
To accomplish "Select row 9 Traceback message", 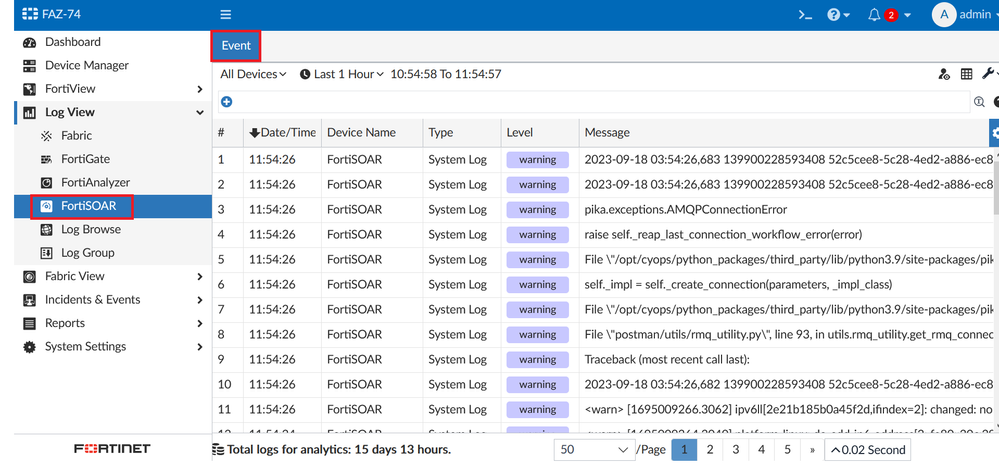I will [667, 359].
